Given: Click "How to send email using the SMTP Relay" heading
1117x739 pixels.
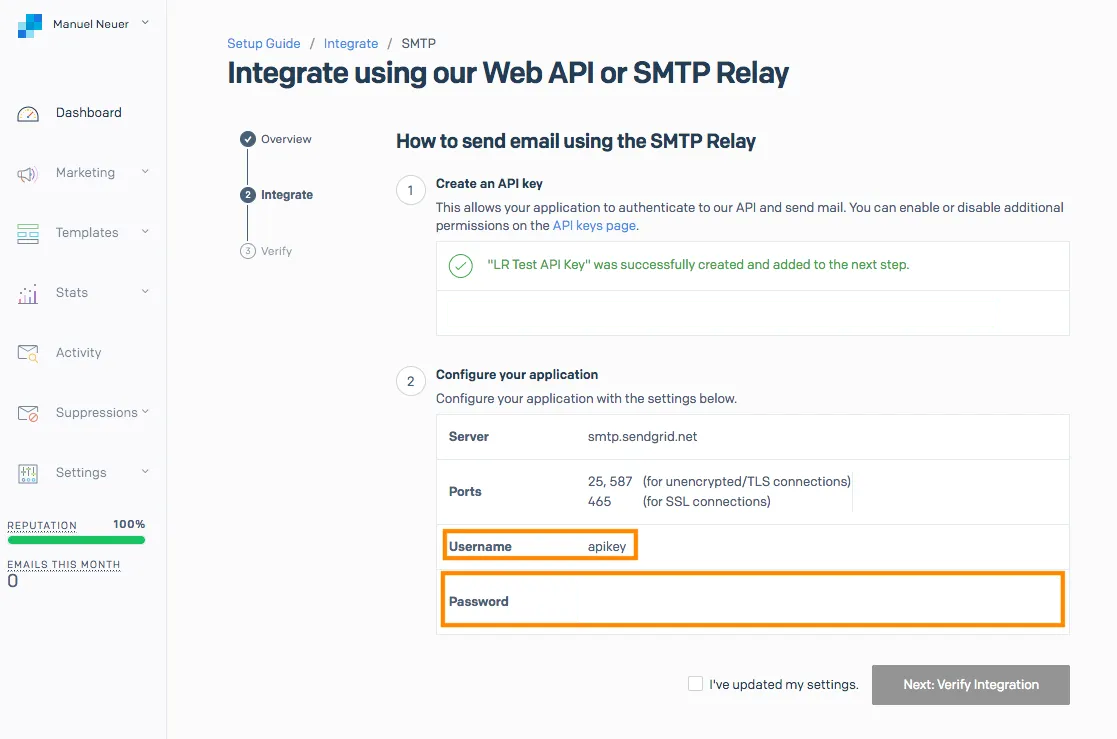Looking at the screenshot, I should [x=576, y=141].
